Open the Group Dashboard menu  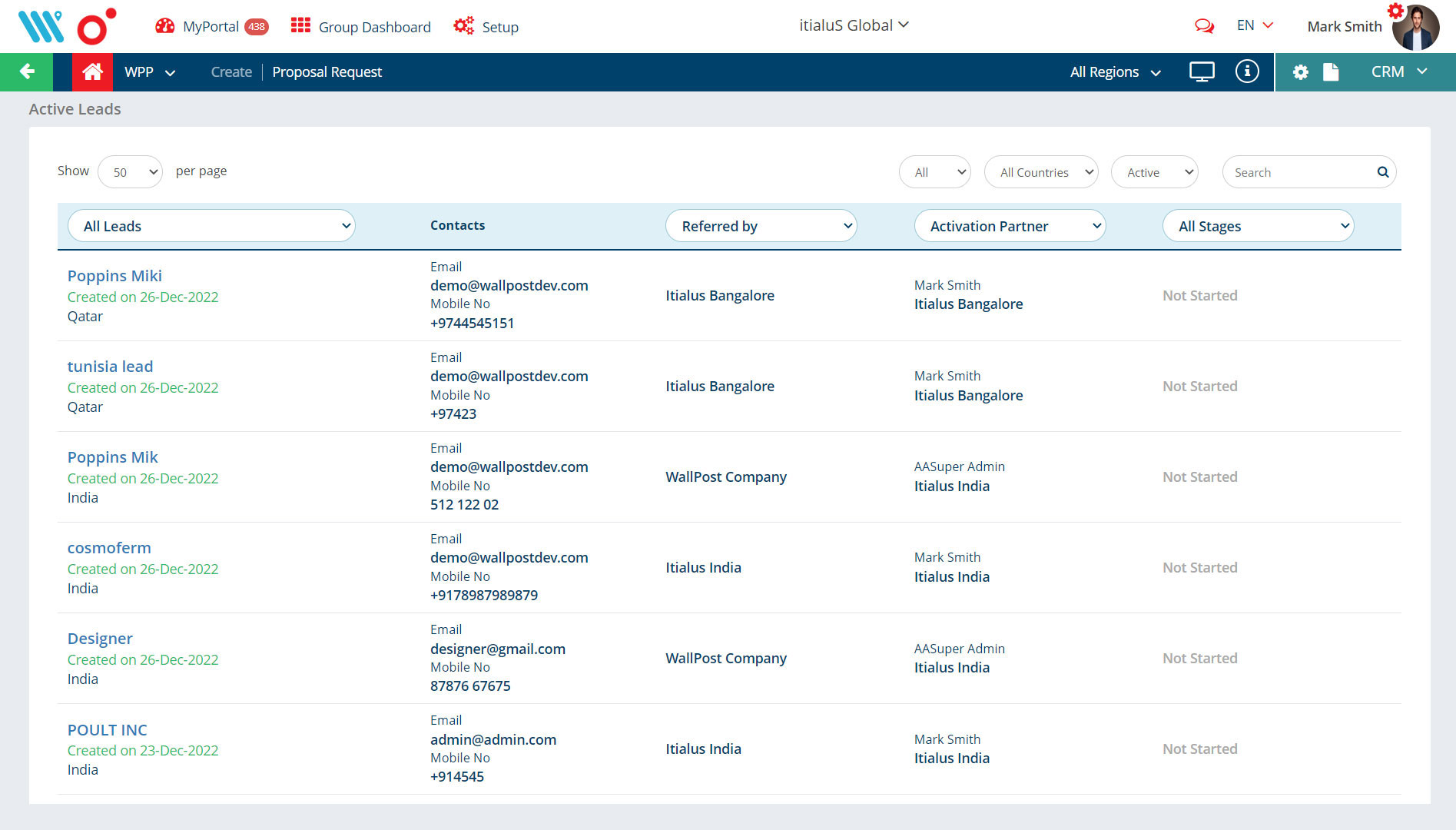click(x=361, y=27)
